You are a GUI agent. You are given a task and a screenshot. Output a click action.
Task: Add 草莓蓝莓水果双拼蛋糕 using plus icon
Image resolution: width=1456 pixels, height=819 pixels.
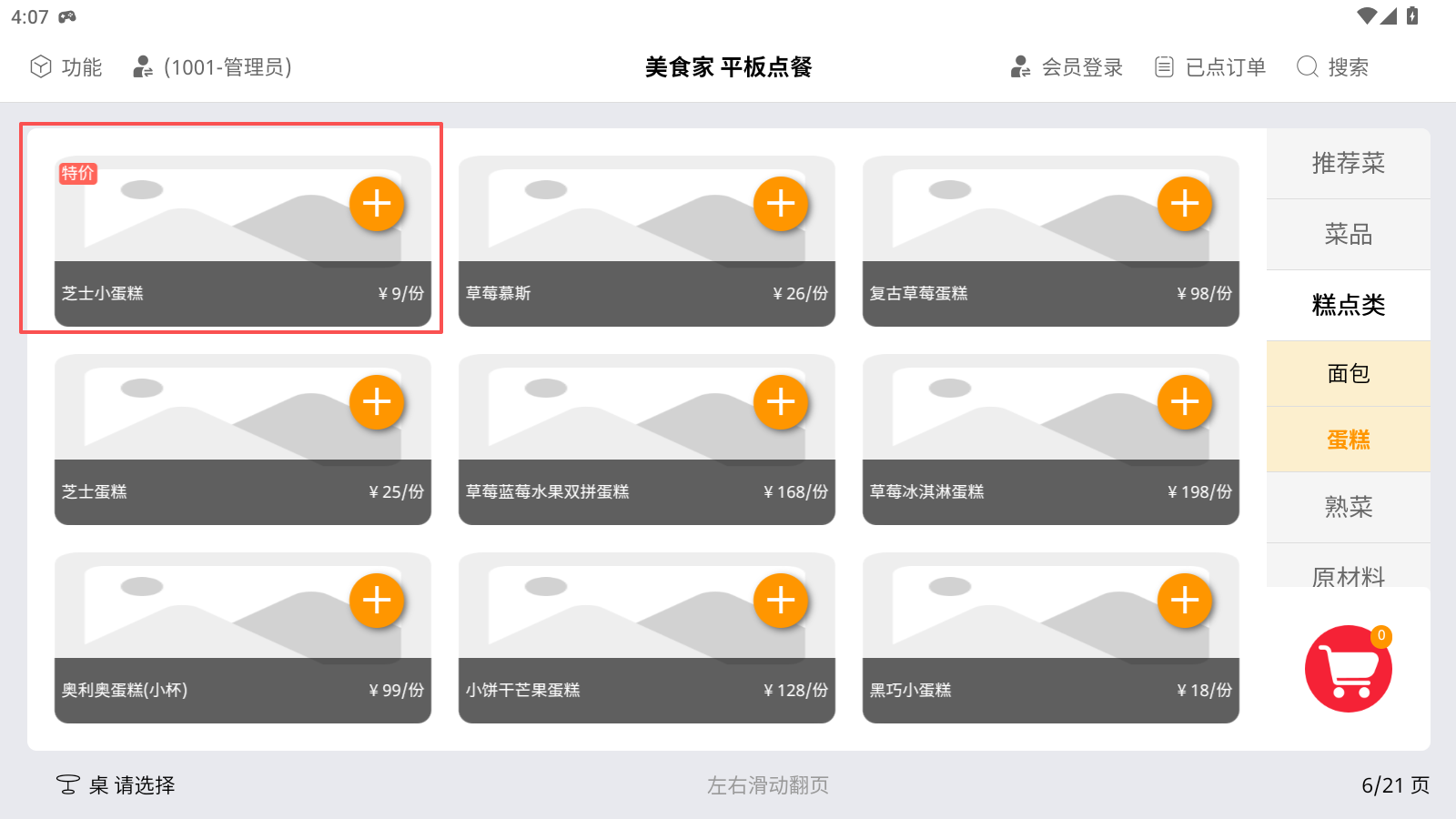point(781,401)
